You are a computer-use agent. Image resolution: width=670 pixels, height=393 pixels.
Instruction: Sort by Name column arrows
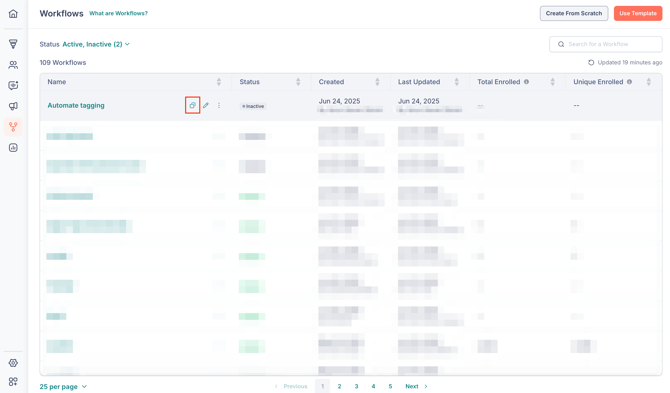pyautogui.click(x=219, y=82)
